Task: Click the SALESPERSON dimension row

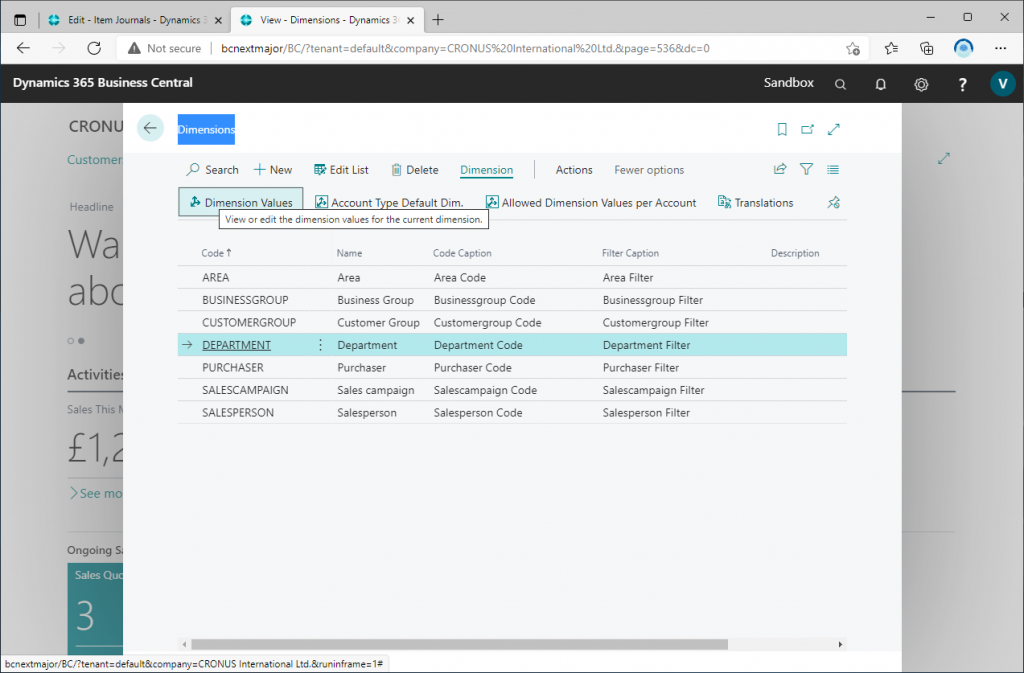Action: 238,413
